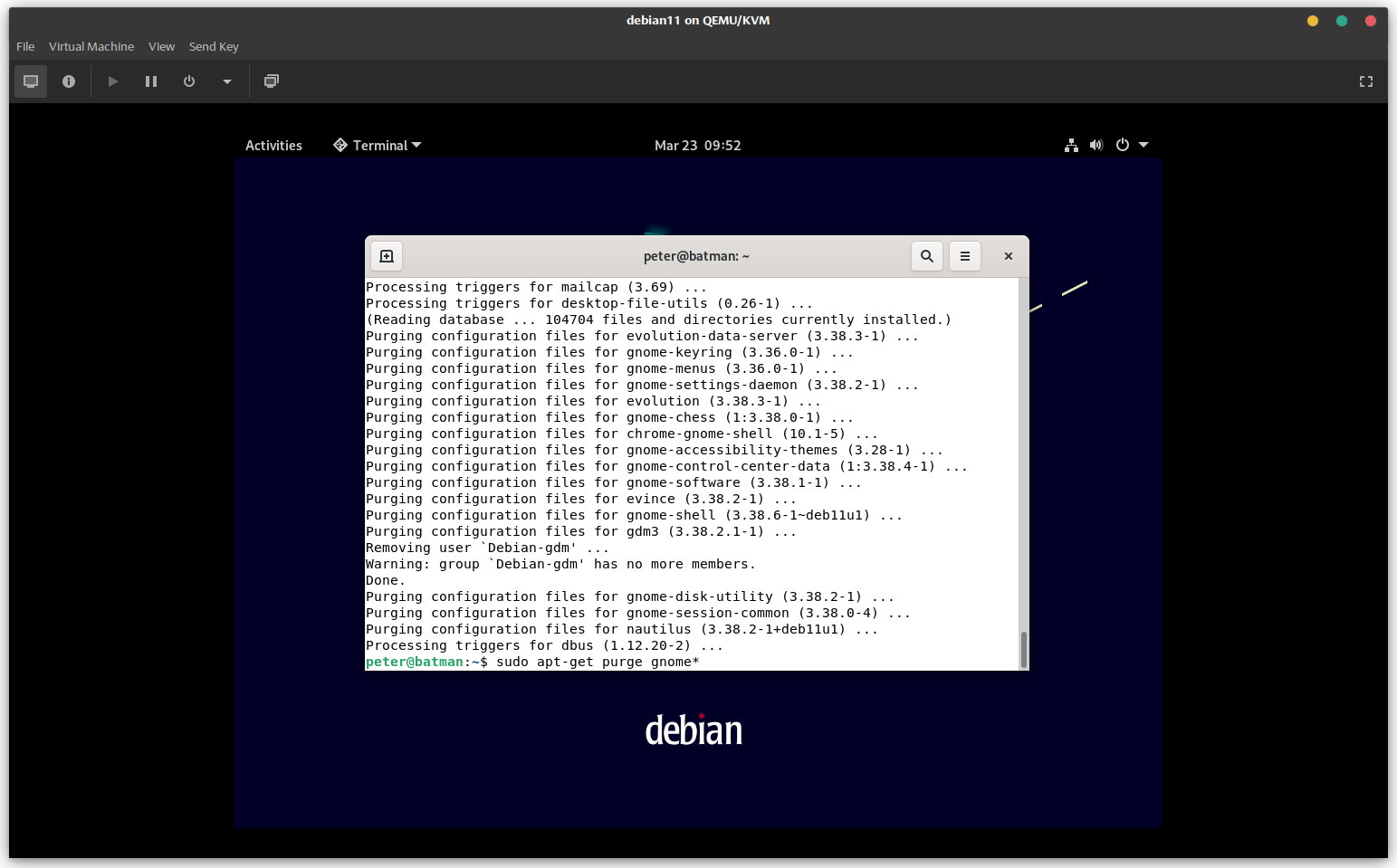Expand shutdown options dropdown arrow
The width and height of the screenshot is (1397, 868).
[227, 81]
